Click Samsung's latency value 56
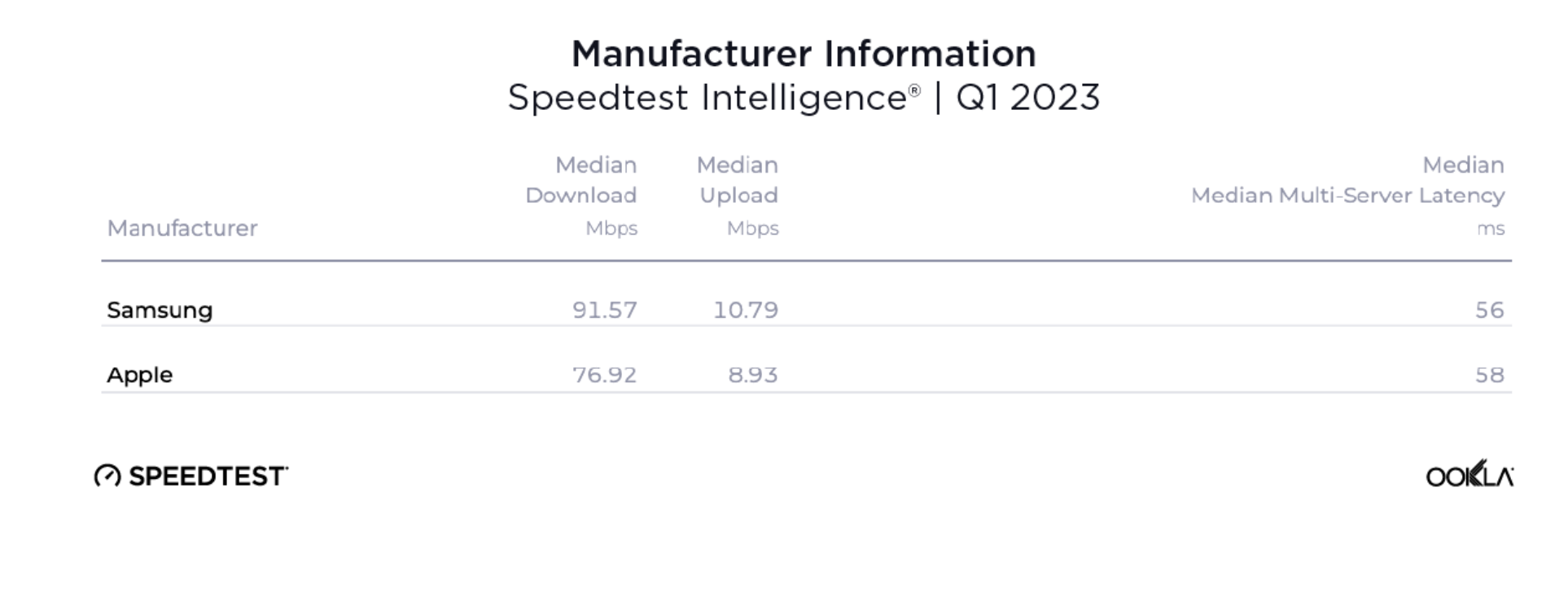Image resolution: width=1568 pixels, height=593 pixels. point(1490,310)
